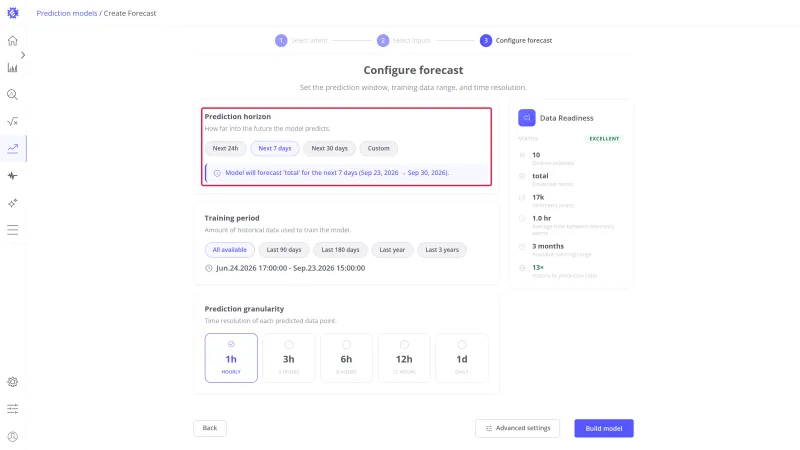
Task: Select Last 90 days training period
Action: point(284,250)
